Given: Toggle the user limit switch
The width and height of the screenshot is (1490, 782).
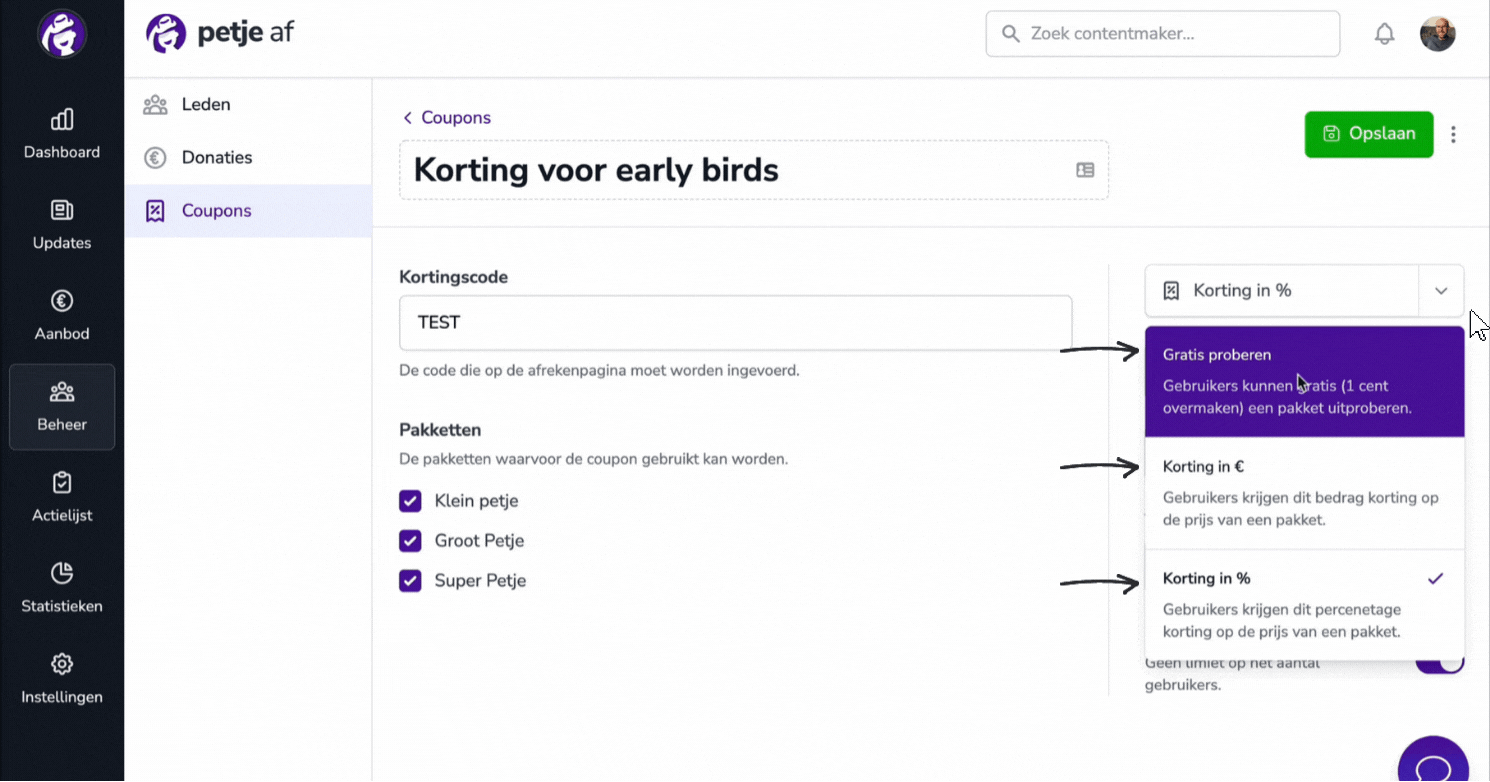Looking at the screenshot, I should coord(1440,663).
